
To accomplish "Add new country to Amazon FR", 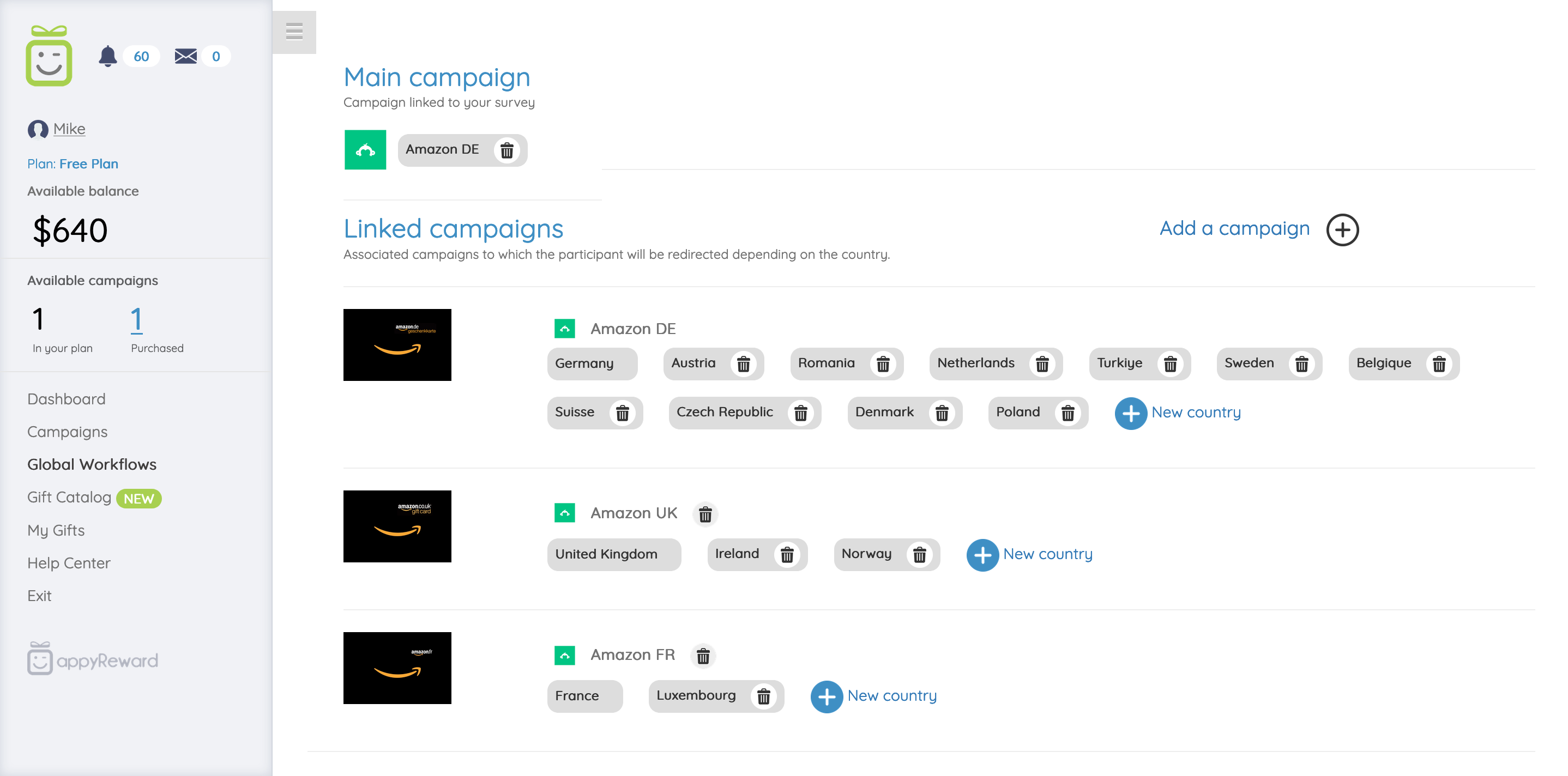I will (x=873, y=696).
